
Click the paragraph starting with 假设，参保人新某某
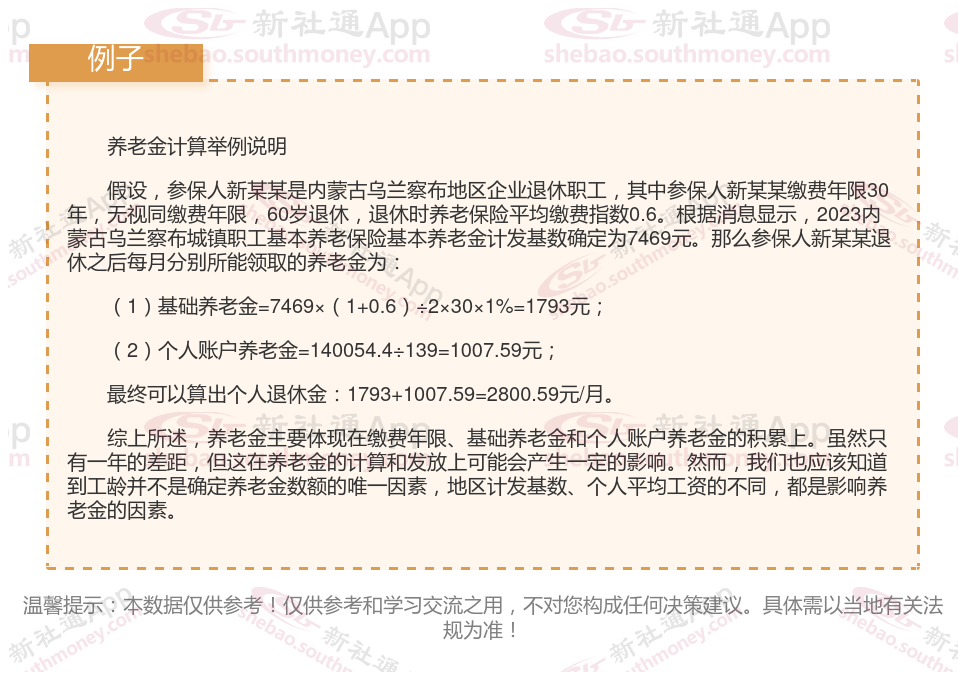[x=479, y=227]
